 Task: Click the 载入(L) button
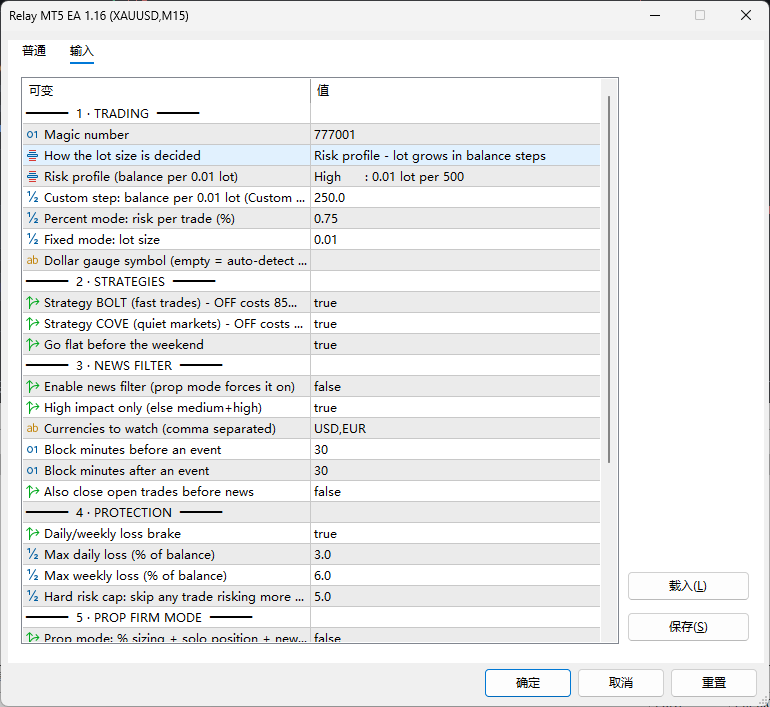[x=688, y=586]
